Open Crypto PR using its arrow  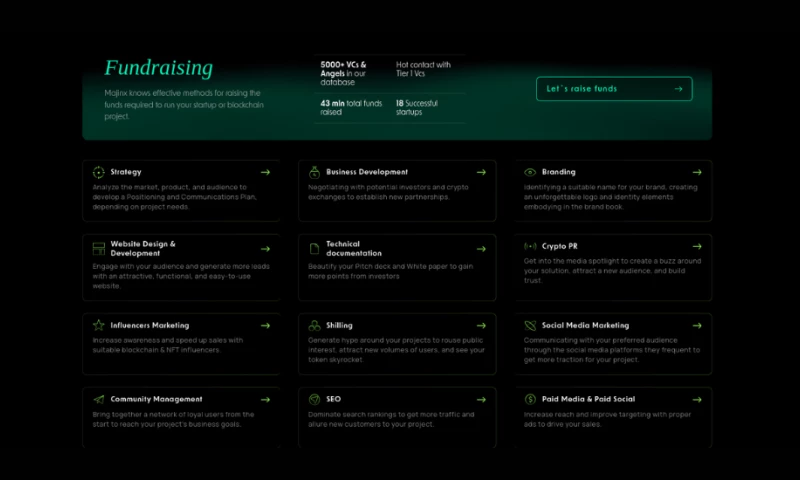click(x=697, y=246)
